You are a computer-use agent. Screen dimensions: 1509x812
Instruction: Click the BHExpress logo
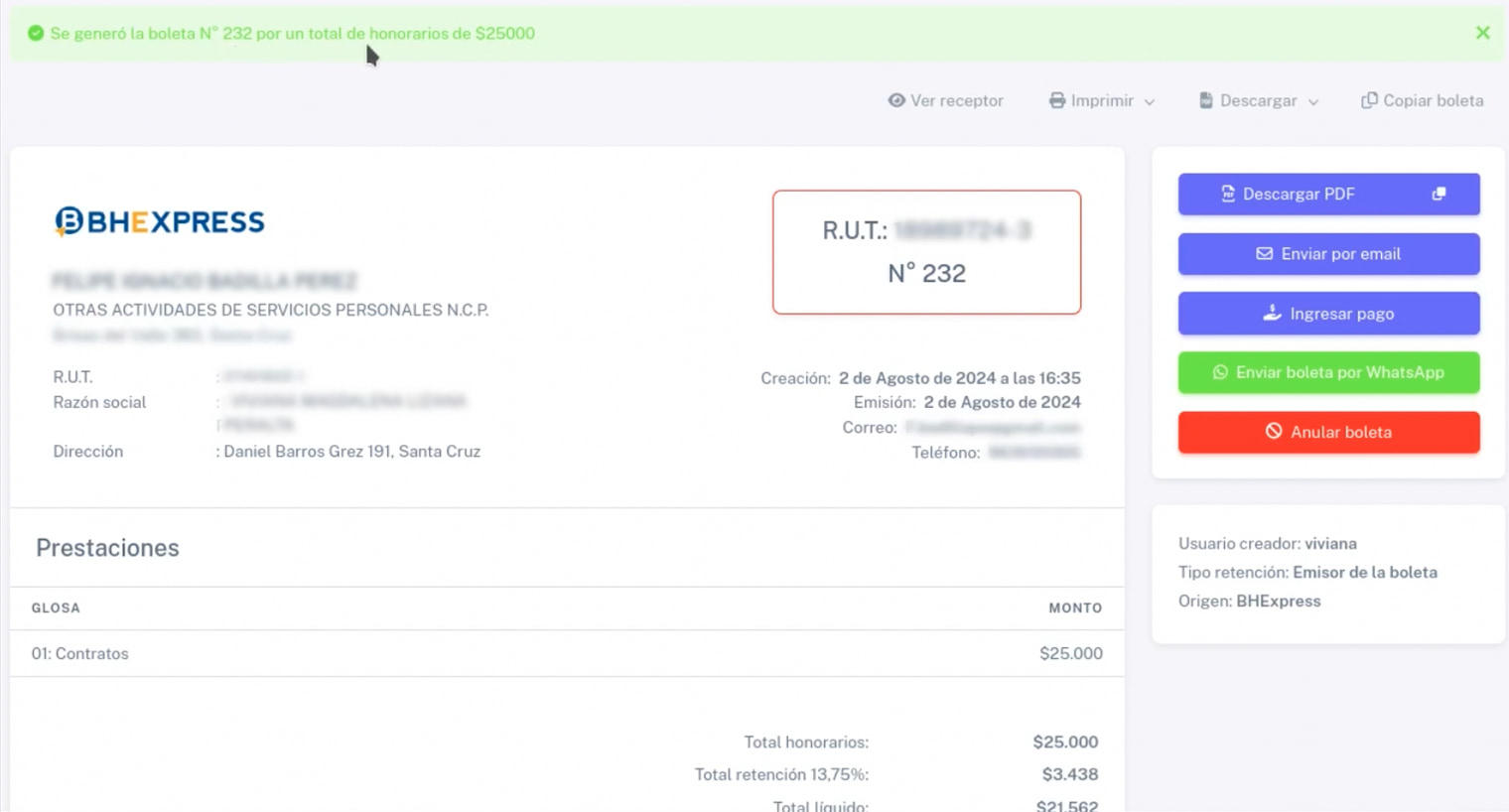pyautogui.click(x=160, y=221)
